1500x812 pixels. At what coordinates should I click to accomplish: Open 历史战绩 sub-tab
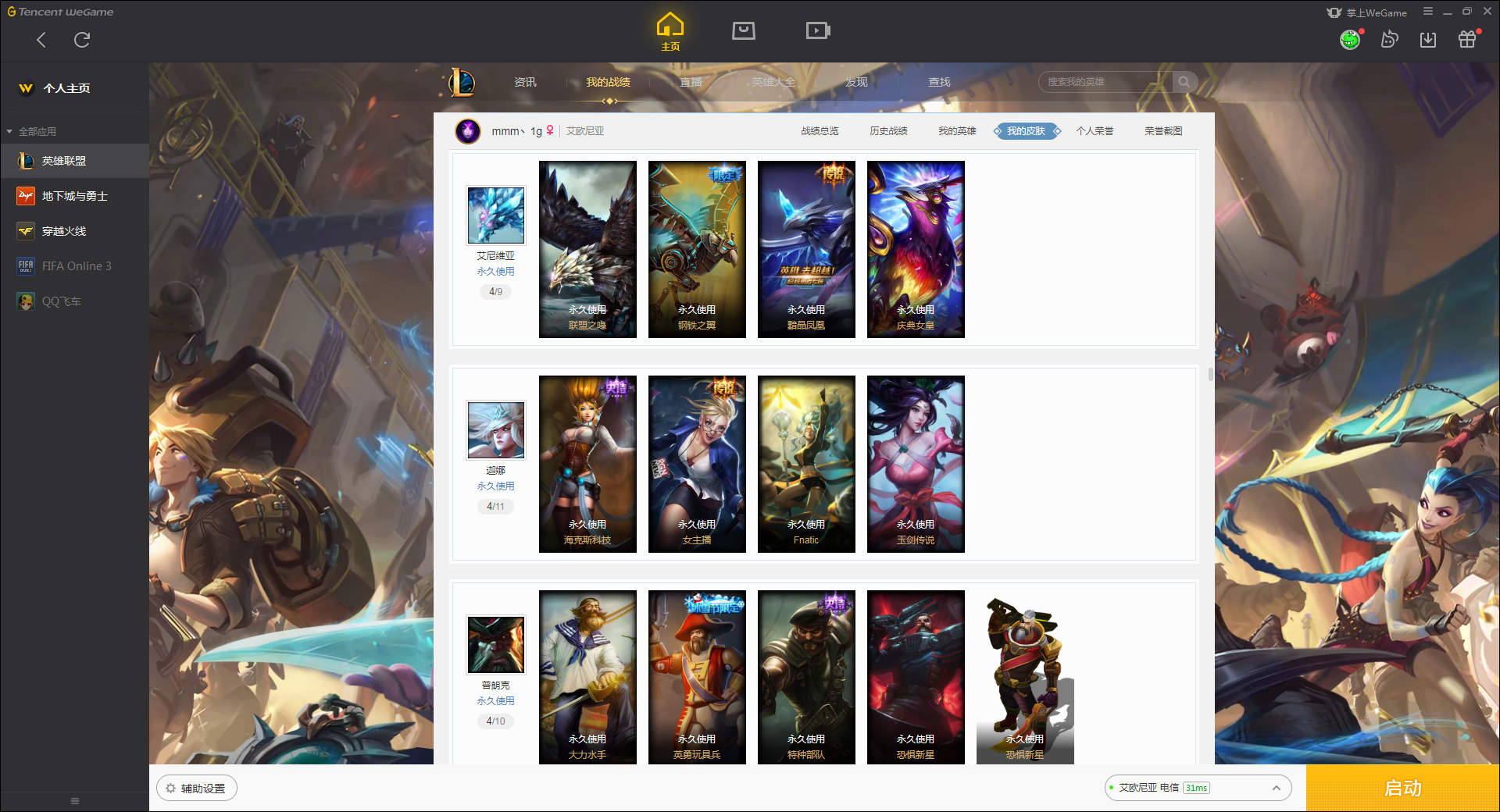[888, 131]
